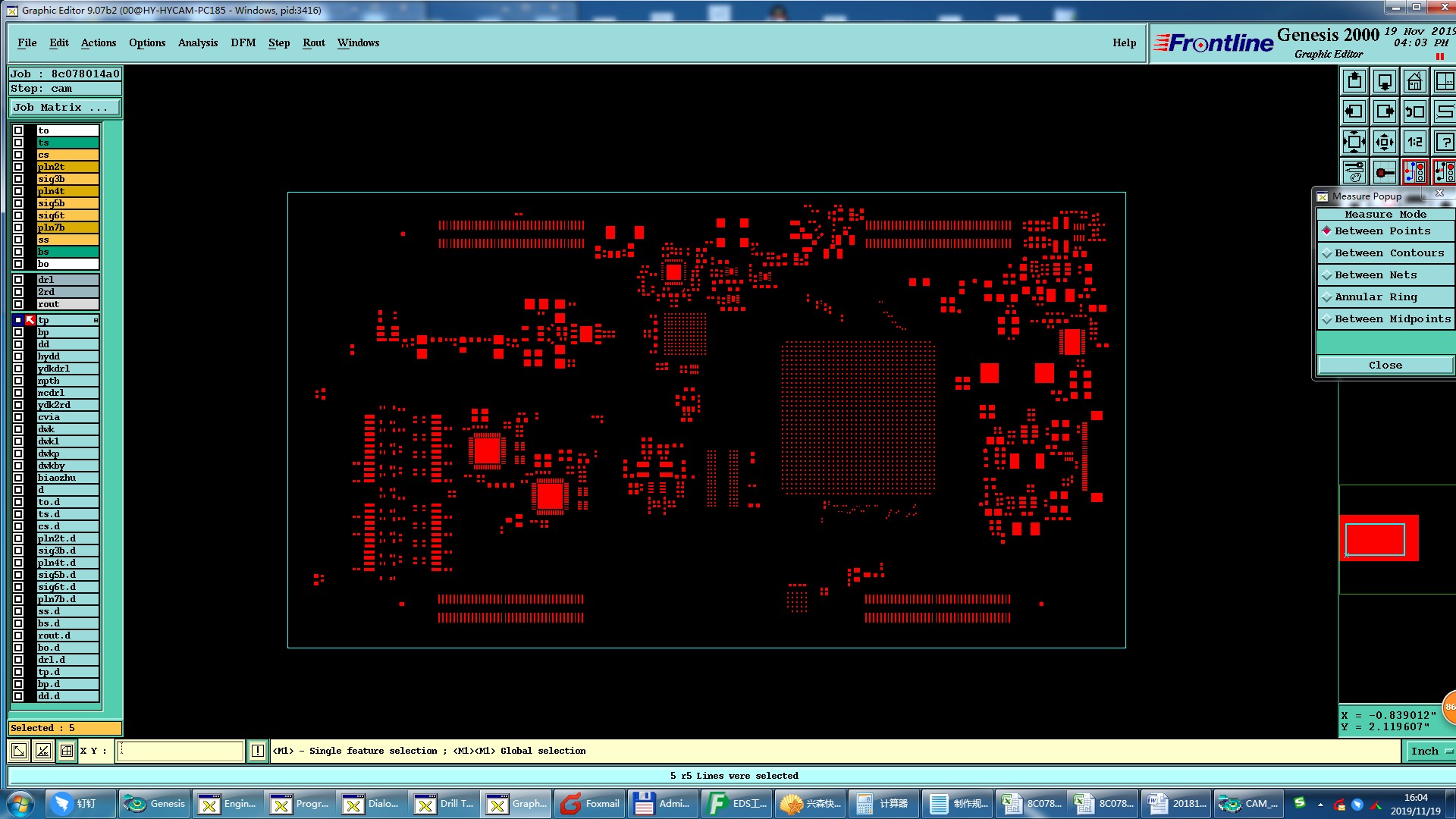Toggle the 'ts' layer display box
This screenshot has width=1456, height=819.
coord(18,143)
